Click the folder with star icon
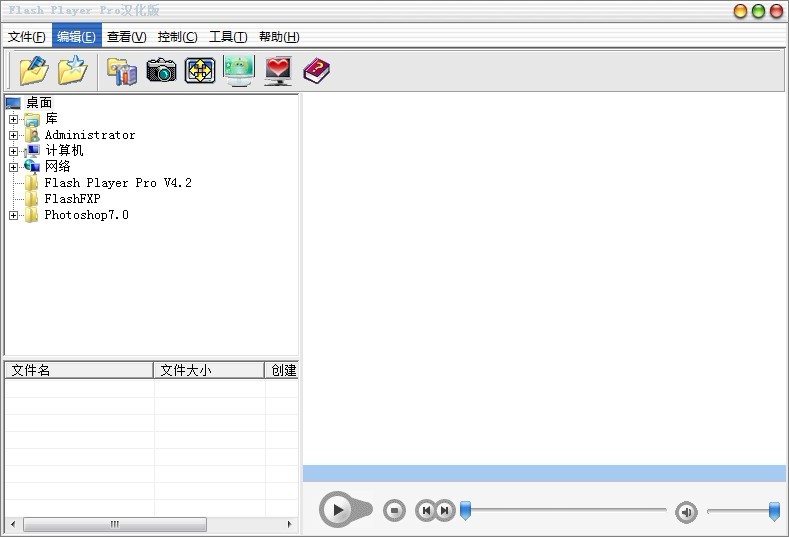The height and width of the screenshot is (537, 789). 72,70
